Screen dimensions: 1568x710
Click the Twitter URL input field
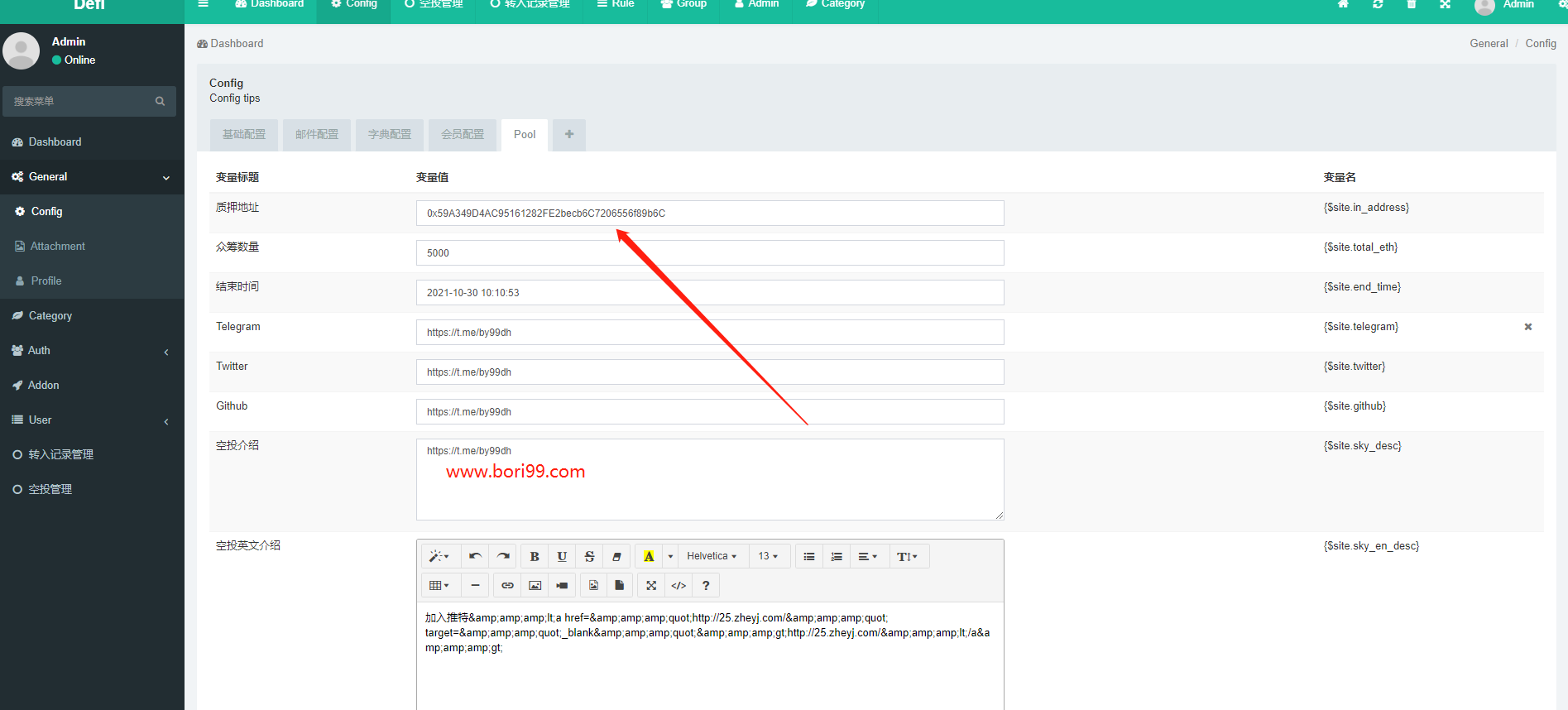pos(710,372)
